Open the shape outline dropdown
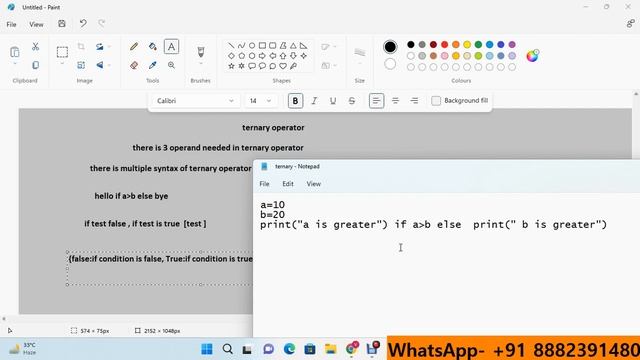Screen dimensions: 640x360 pyautogui.click(x=329, y=47)
